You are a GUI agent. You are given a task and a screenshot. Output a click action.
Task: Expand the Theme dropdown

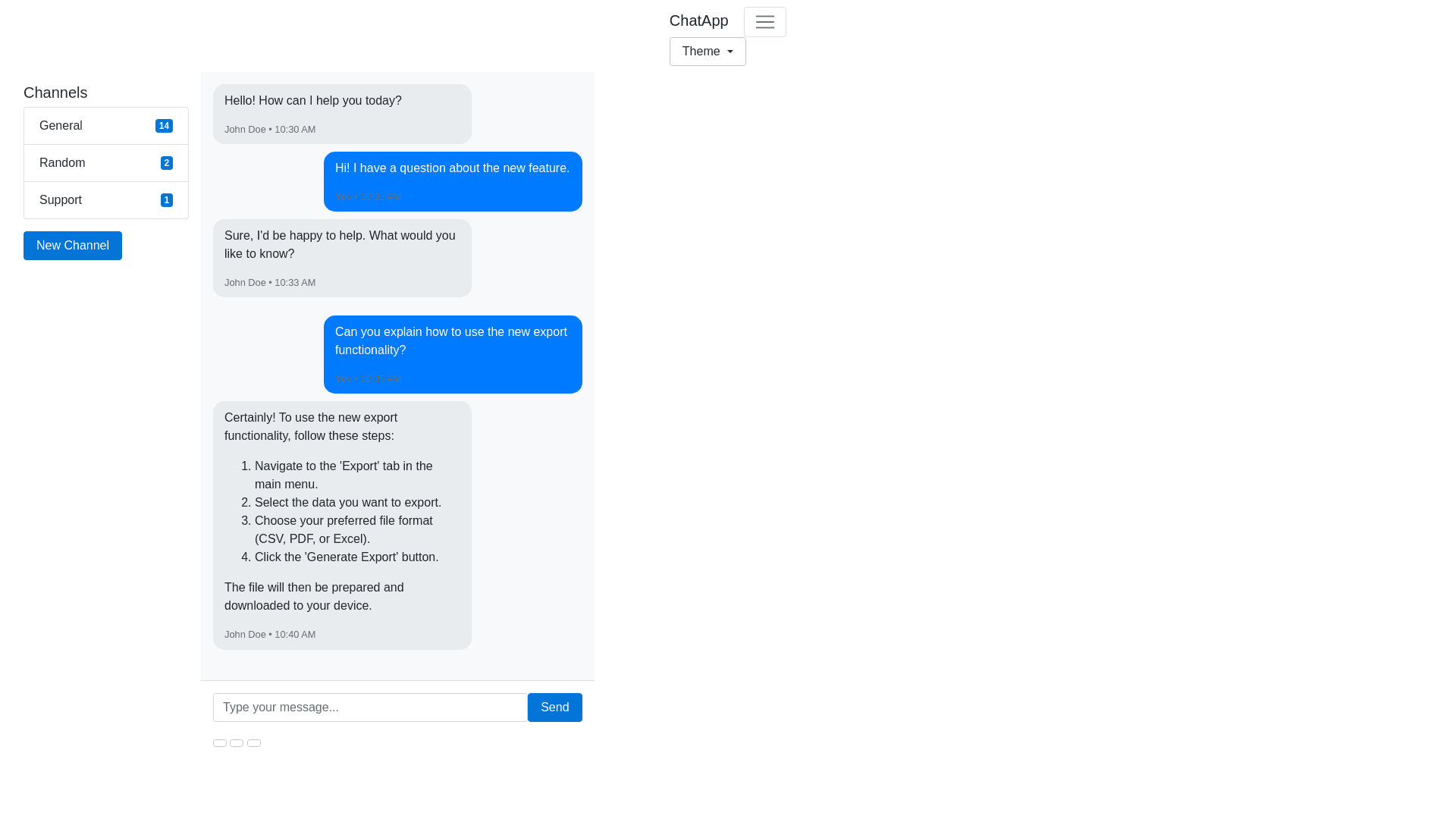[707, 52]
